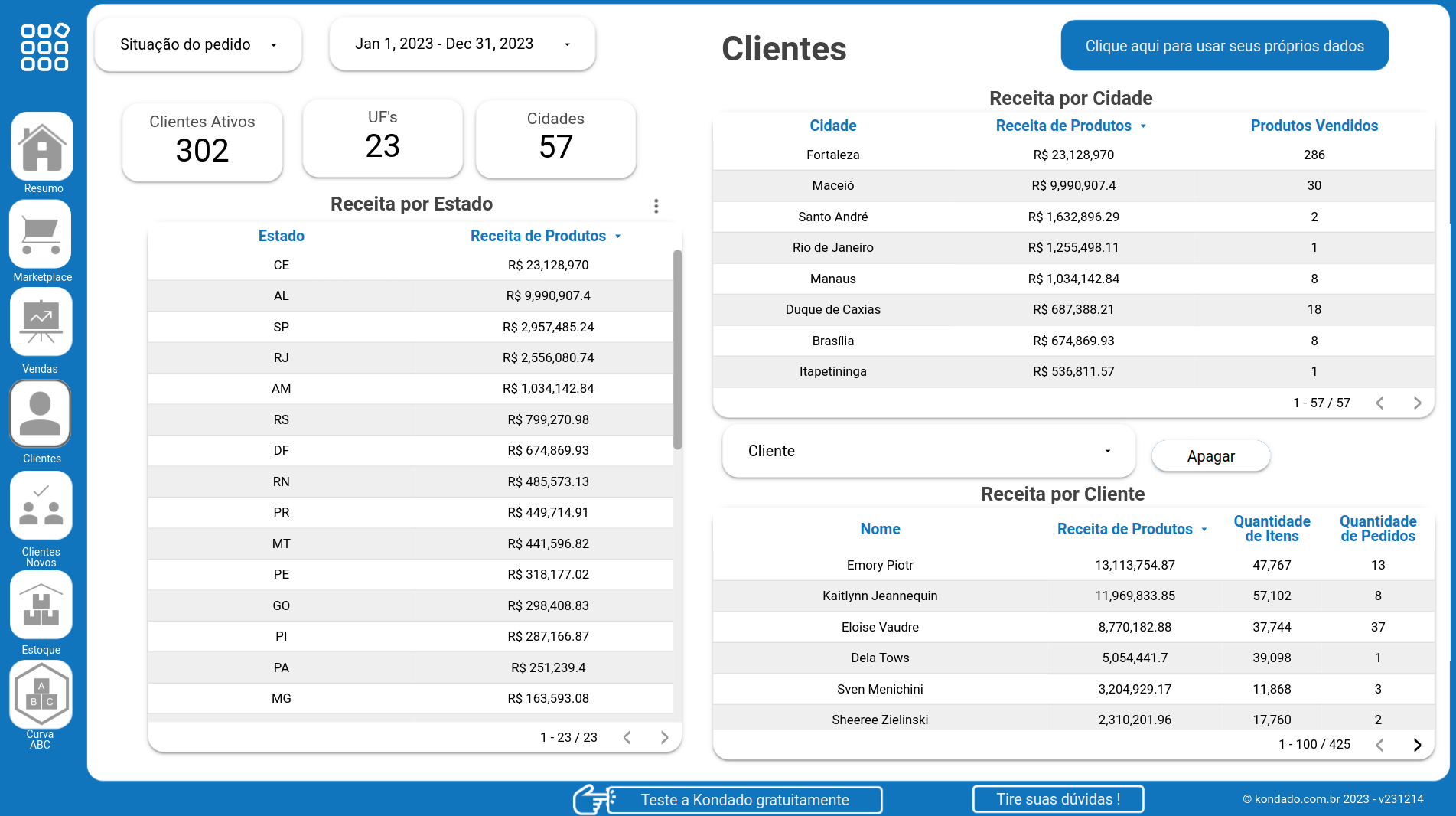Open the three-dot menu on Receita por Estado
Viewport: 1456px width, 816px height.
pos(656,206)
